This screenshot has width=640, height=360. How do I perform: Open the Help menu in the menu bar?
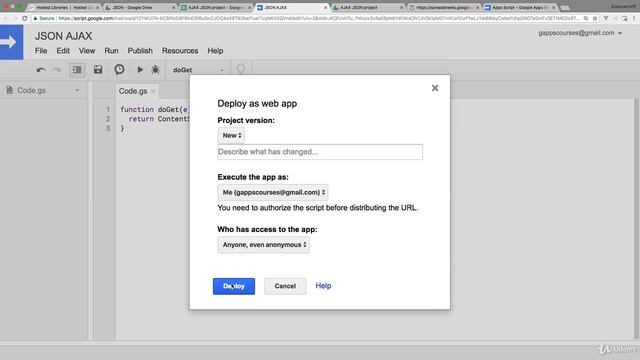(x=215, y=51)
